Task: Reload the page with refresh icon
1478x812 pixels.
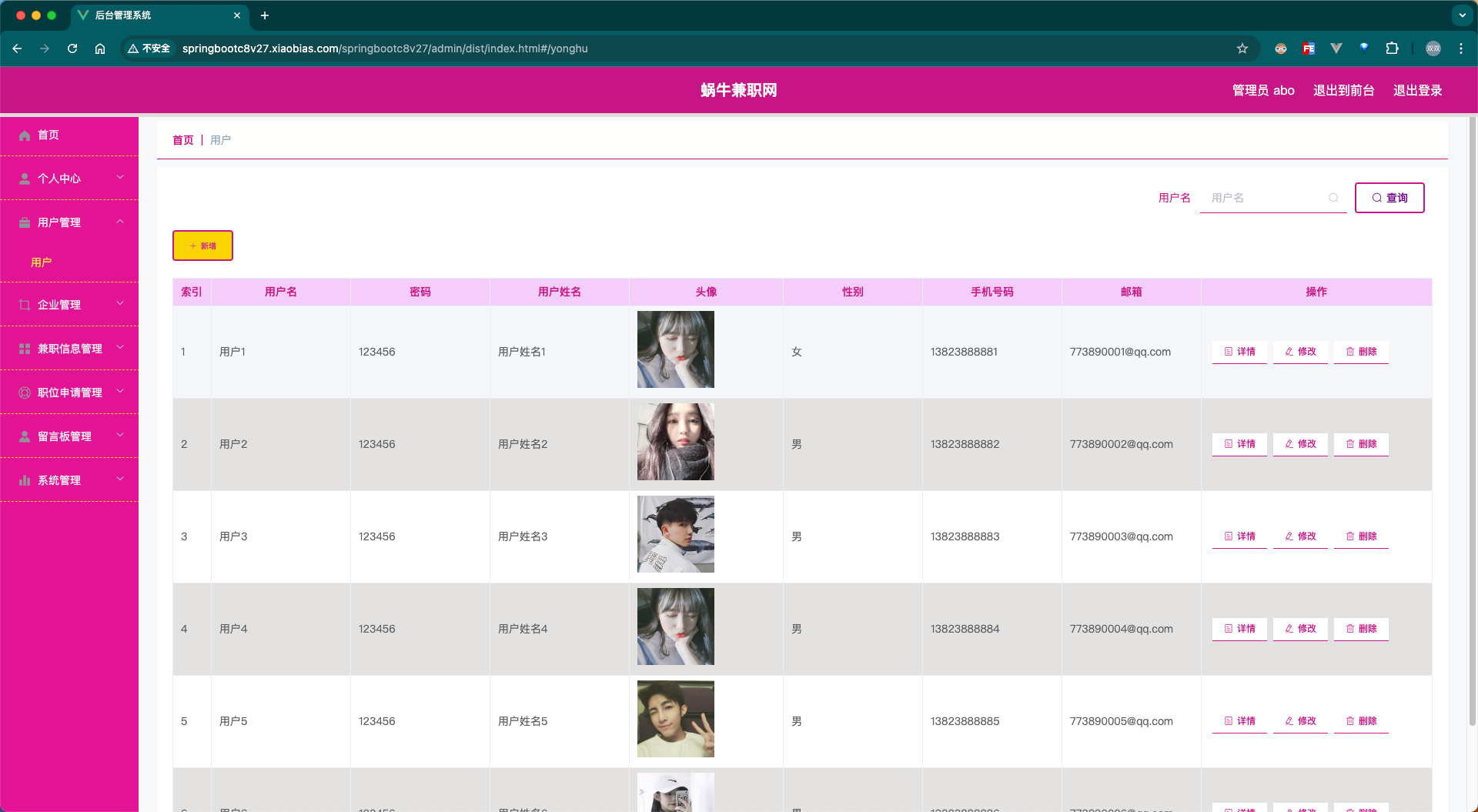Action: pyautogui.click(x=72, y=48)
